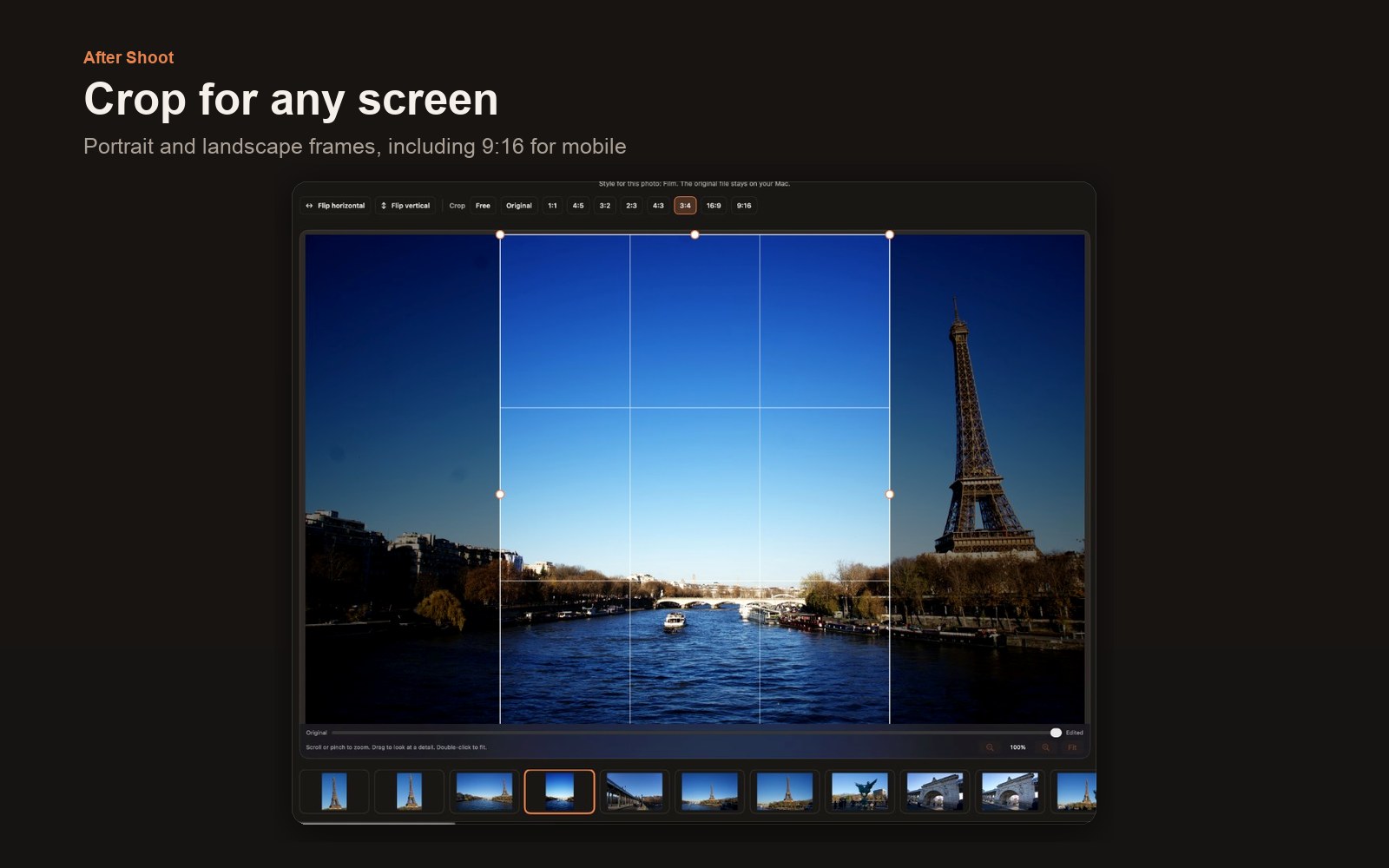Click the left-edge crop handle

[500, 494]
